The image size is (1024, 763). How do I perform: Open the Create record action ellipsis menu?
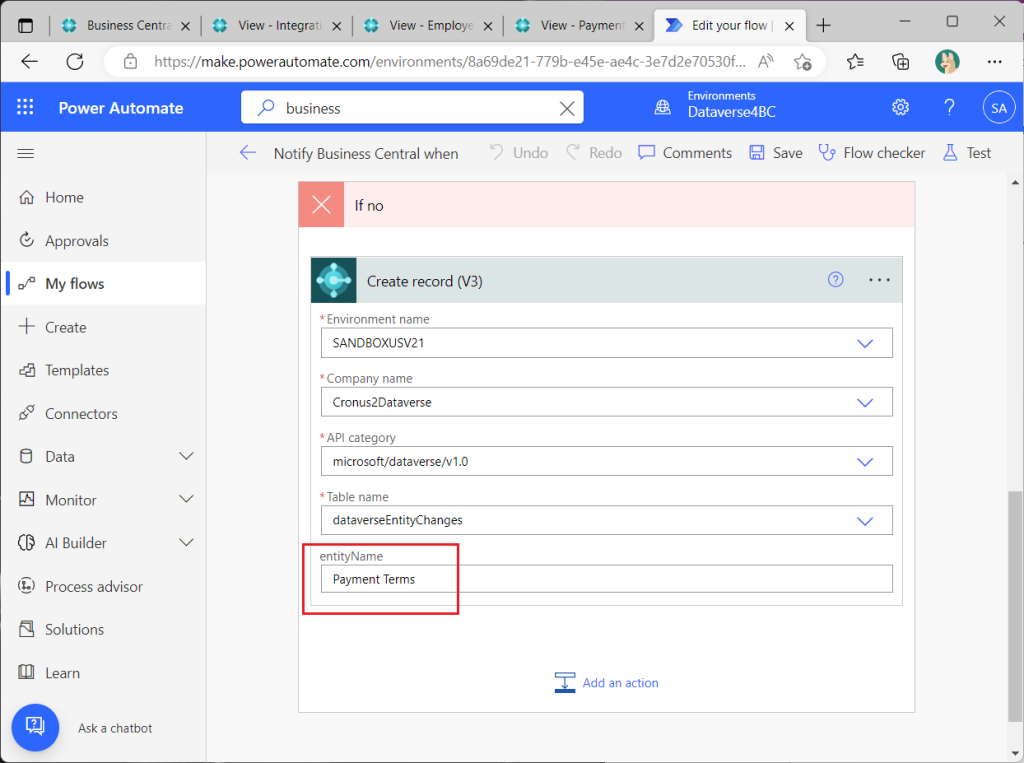[879, 280]
